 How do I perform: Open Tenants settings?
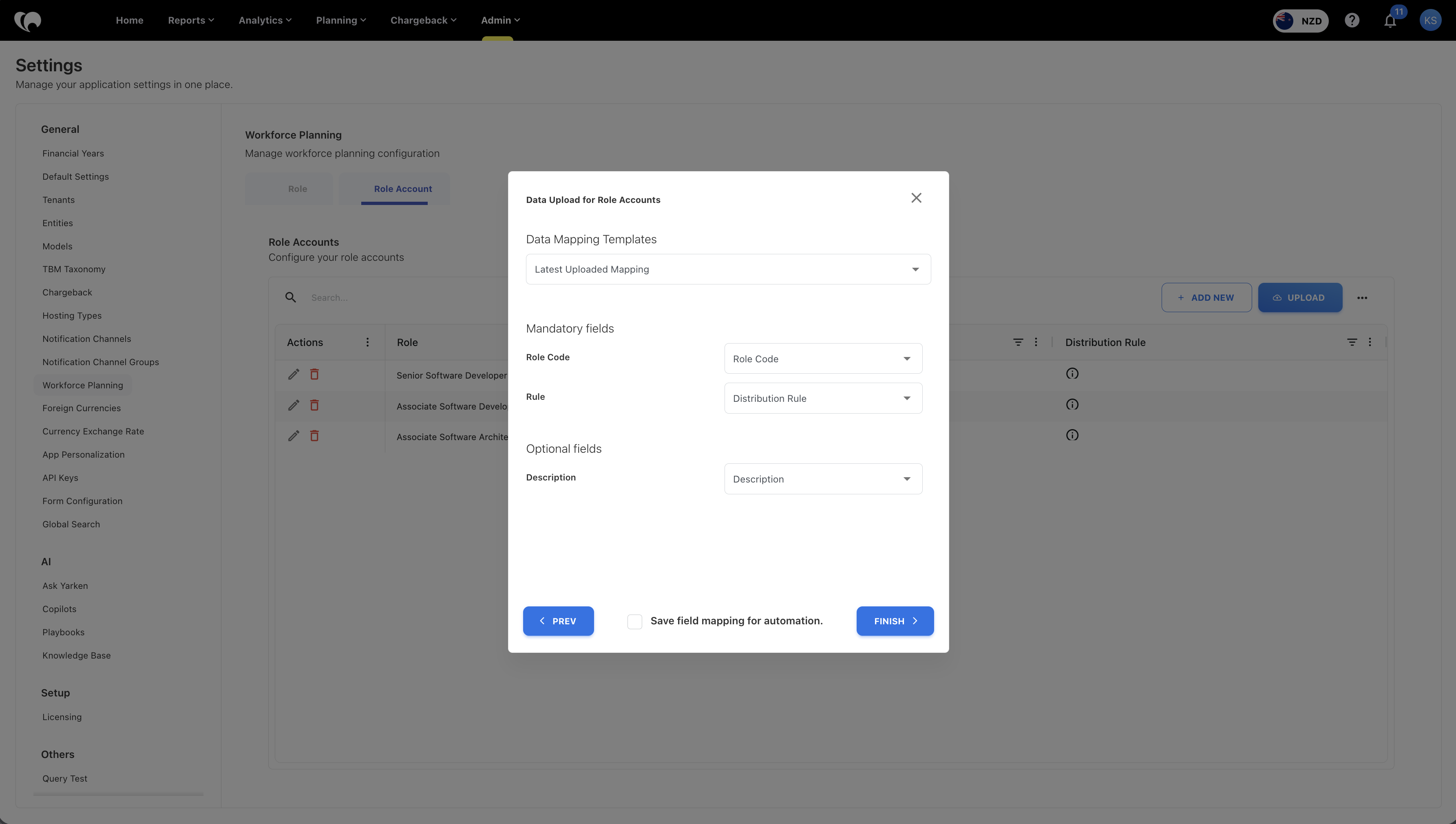[x=58, y=200]
